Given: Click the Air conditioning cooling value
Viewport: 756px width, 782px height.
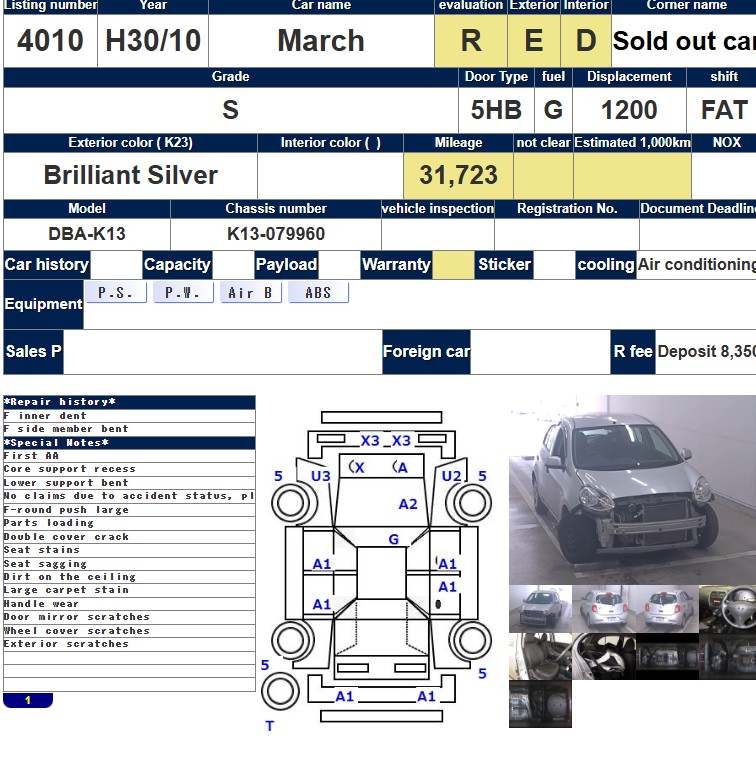Looking at the screenshot, I should (696, 264).
